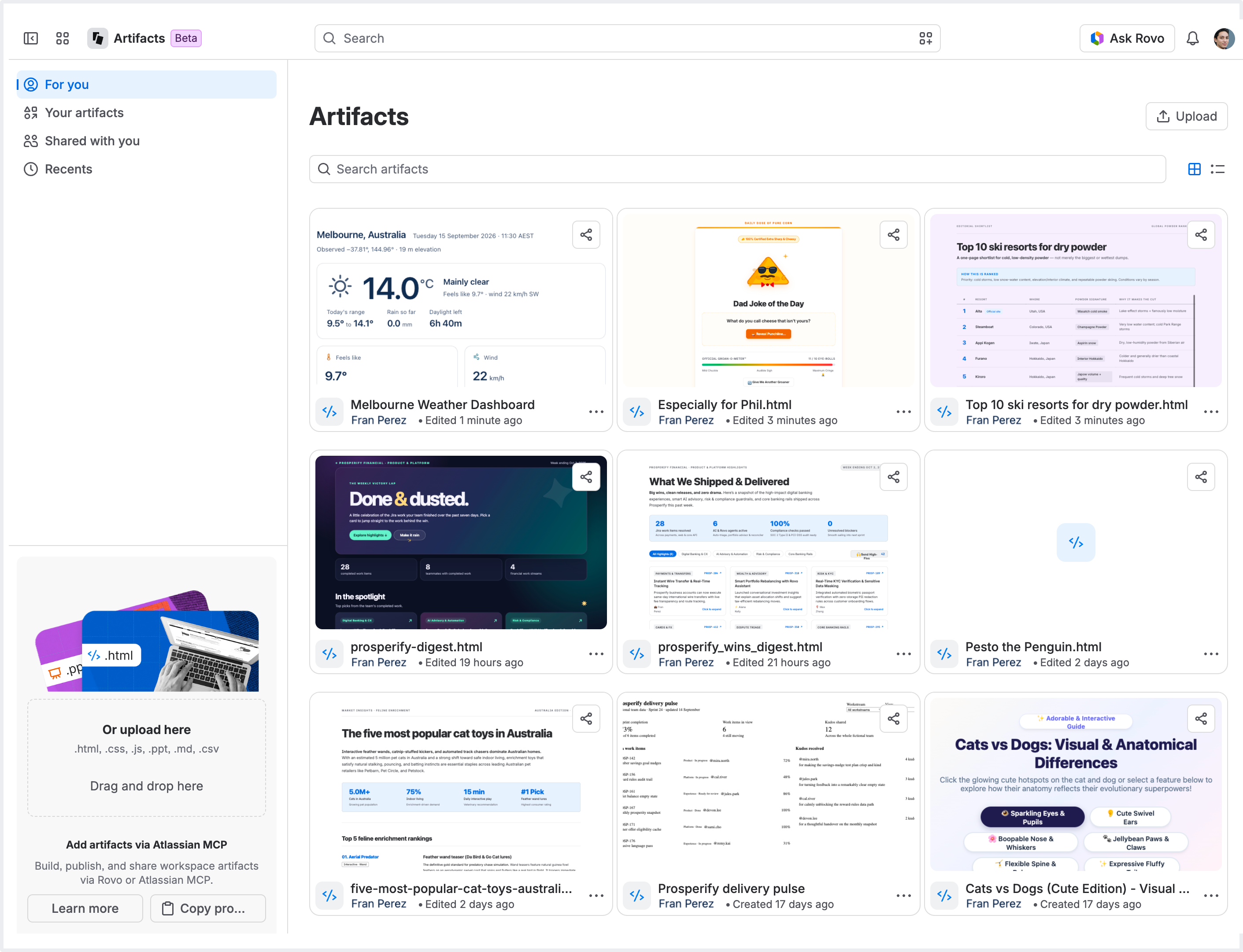Viewport: 1243px width, 952px height.
Task: Share the Melbourne Weather Dashboard artifact
Action: click(x=586, y=235)
